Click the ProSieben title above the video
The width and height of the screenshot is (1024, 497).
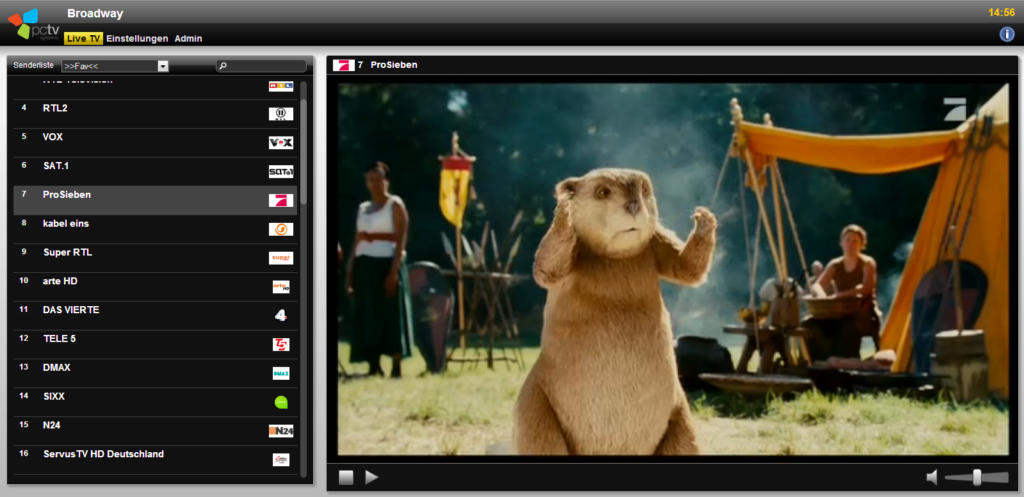click(394, 65)
